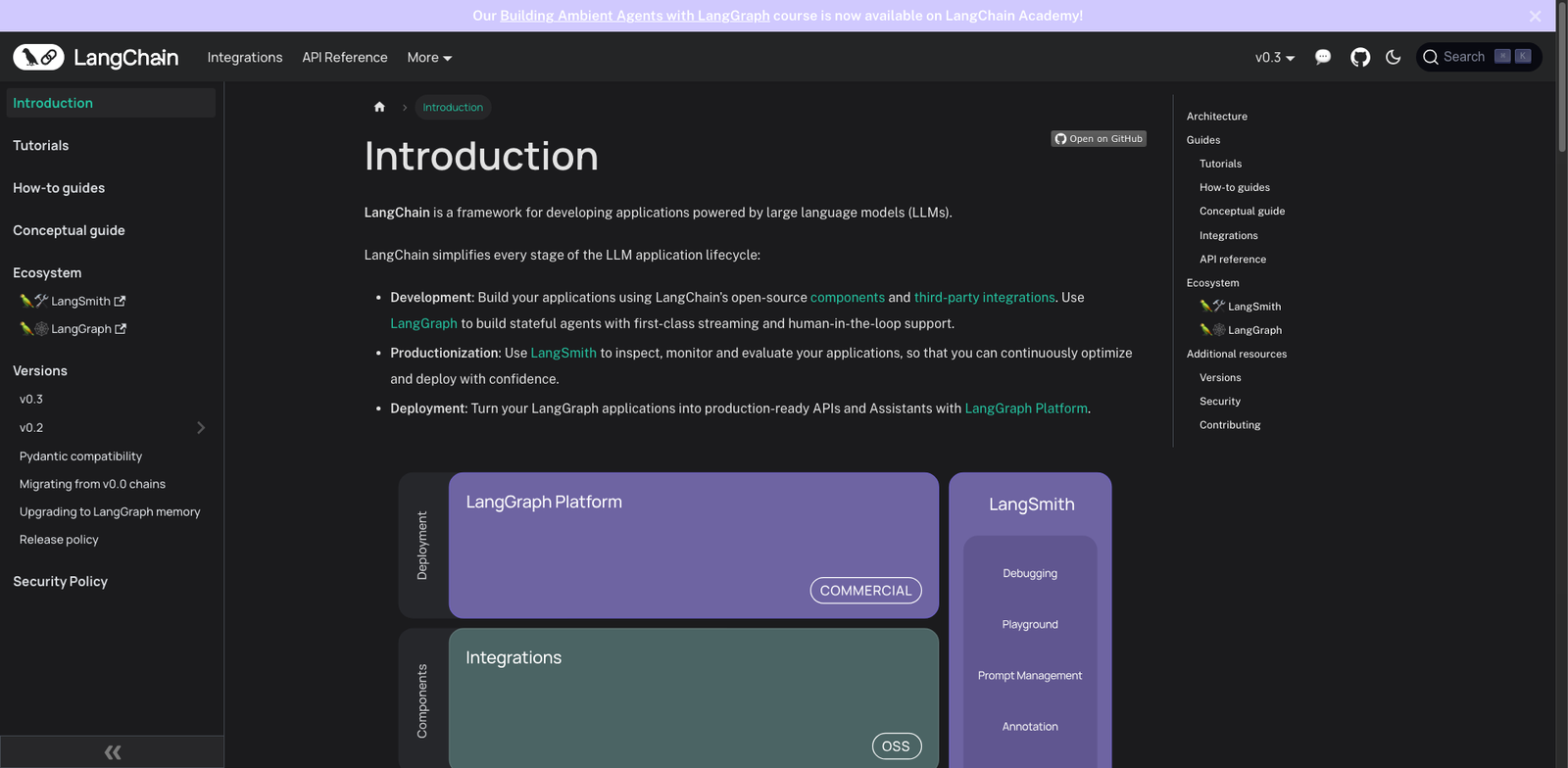Viewport: 1568px width, 768px height.
Task: Click the Open on GitHub button
Action: click(1099, 139)
